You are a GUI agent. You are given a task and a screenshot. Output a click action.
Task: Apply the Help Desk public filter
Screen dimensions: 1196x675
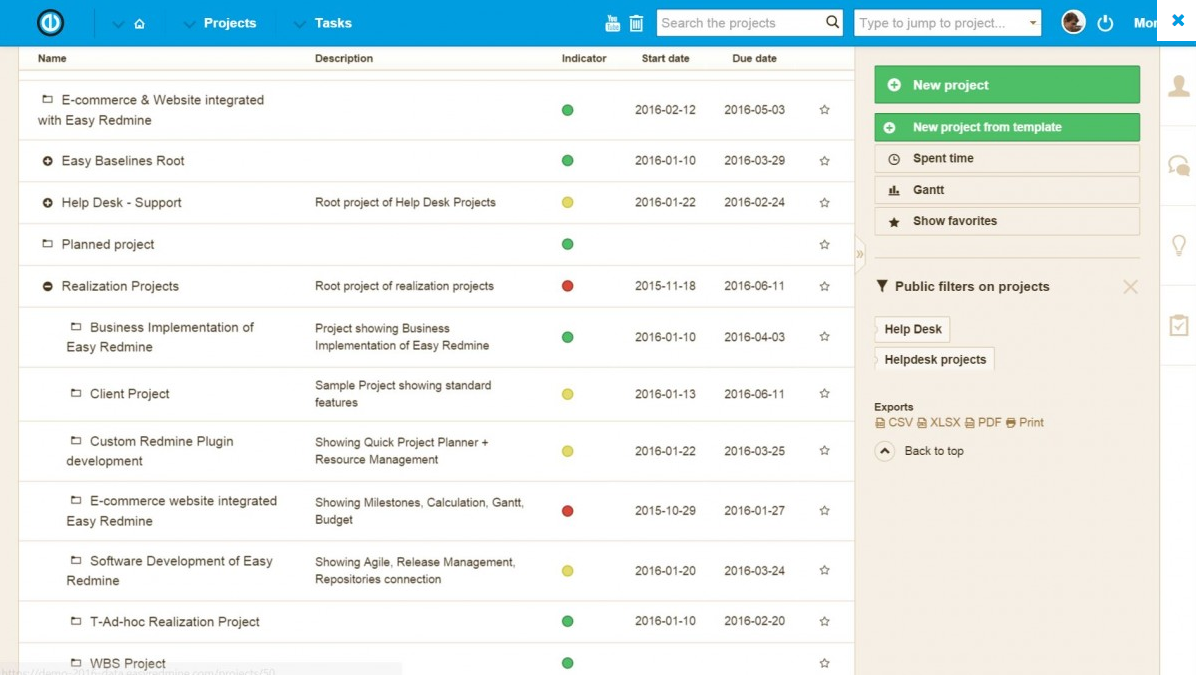(x=912, y=329)
